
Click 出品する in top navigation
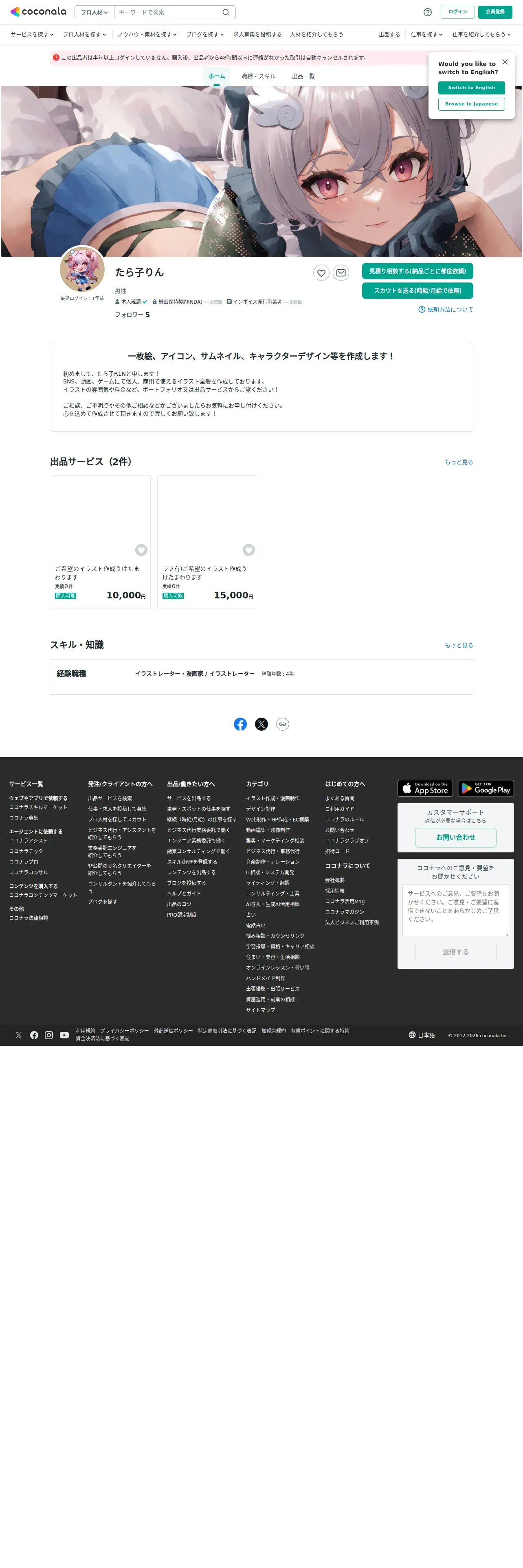pyautogui.click(x=390, y=35)
